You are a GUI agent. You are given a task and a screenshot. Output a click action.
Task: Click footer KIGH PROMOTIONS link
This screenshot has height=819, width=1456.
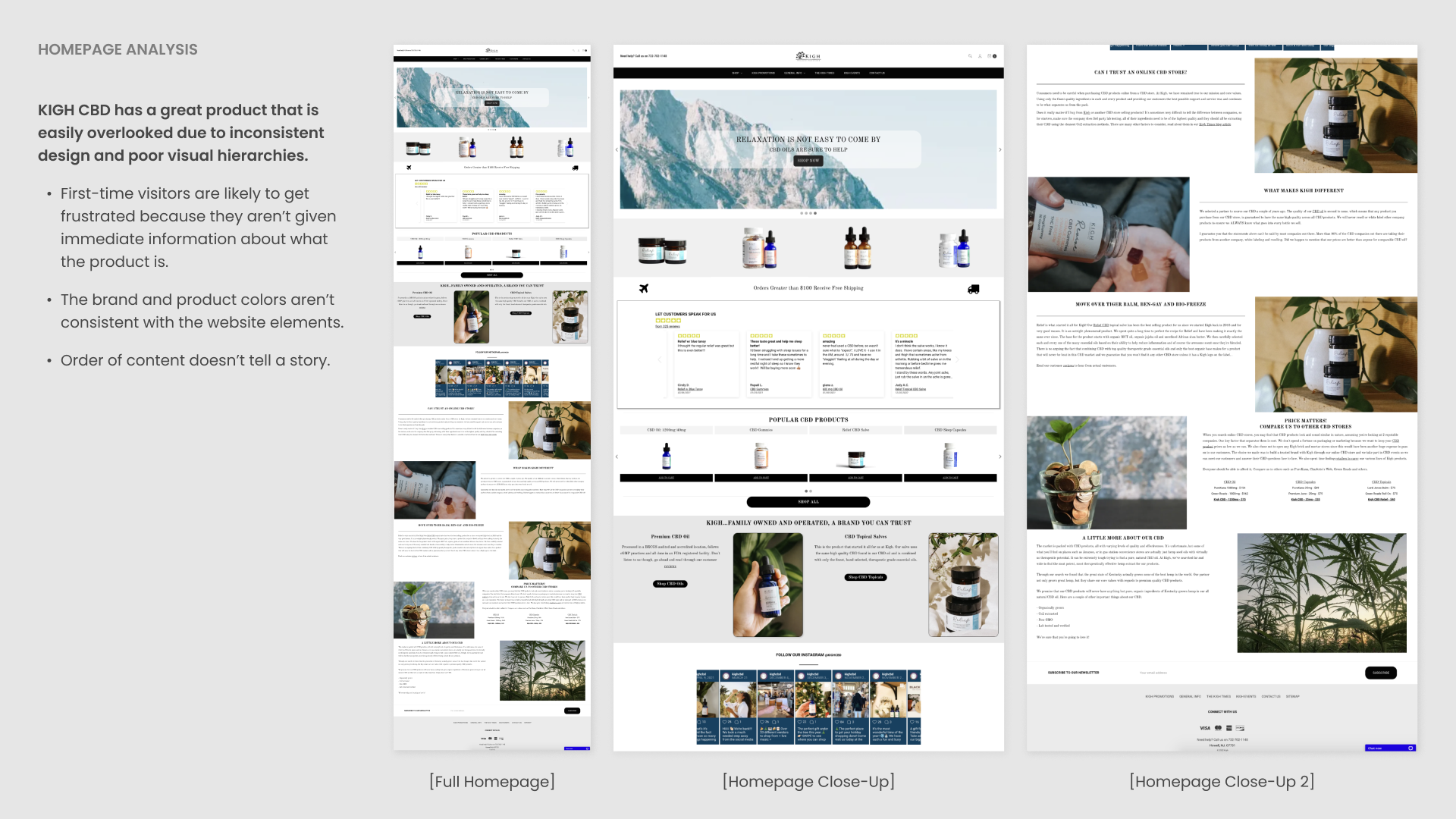click(1159, 696)
